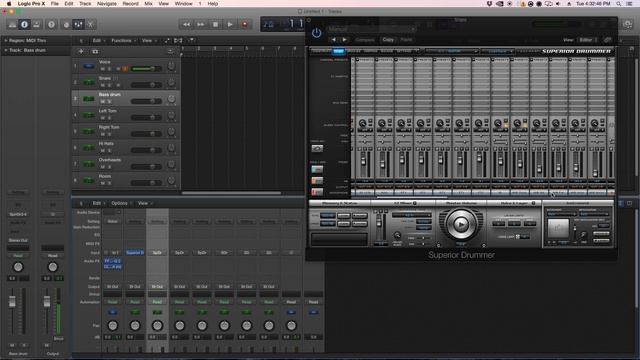The image size is (640, 360).
Task: Click the plugin window link icon
Action: [608, 40]
